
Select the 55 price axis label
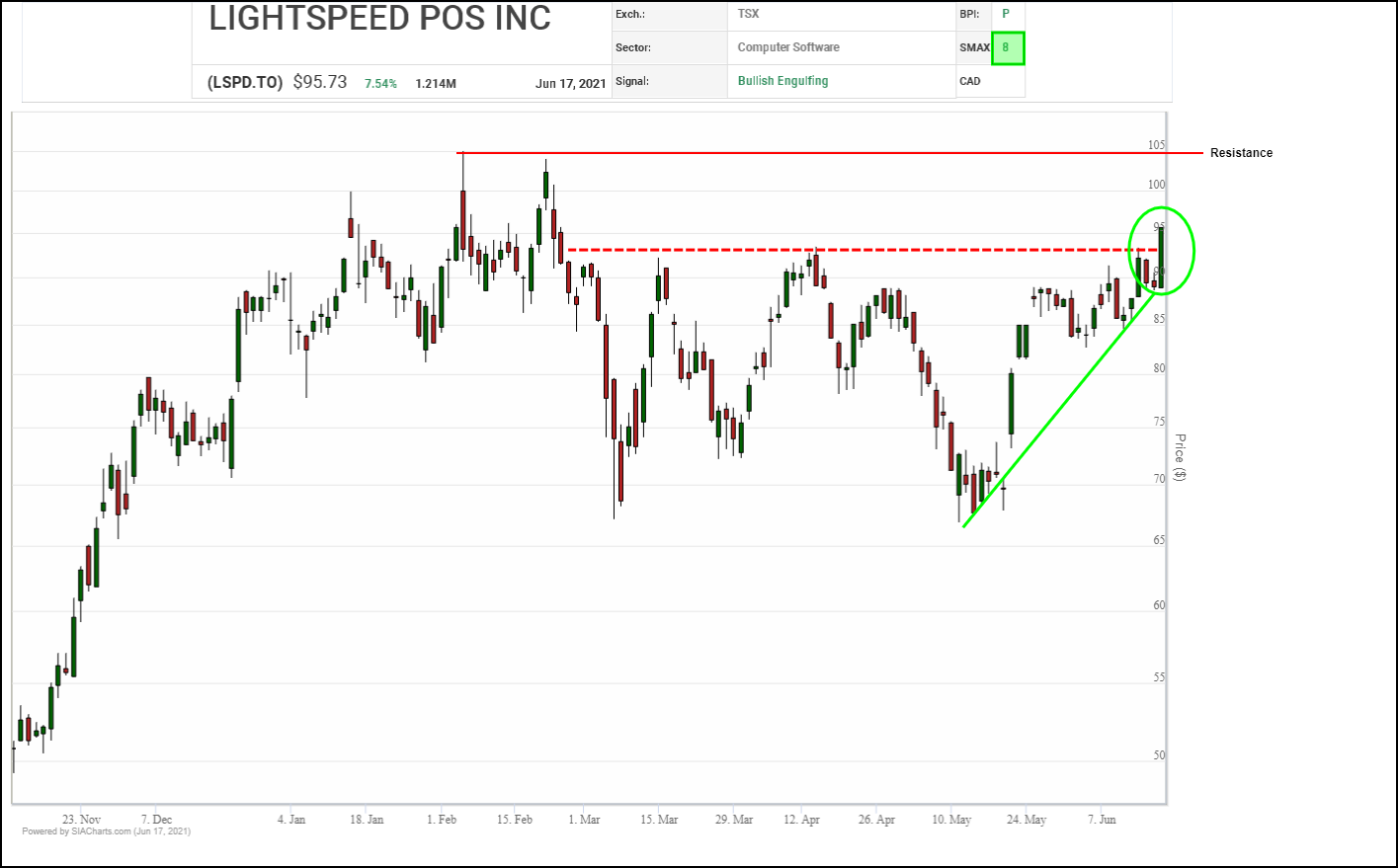pyautogui.click(x=1159, y=677)
